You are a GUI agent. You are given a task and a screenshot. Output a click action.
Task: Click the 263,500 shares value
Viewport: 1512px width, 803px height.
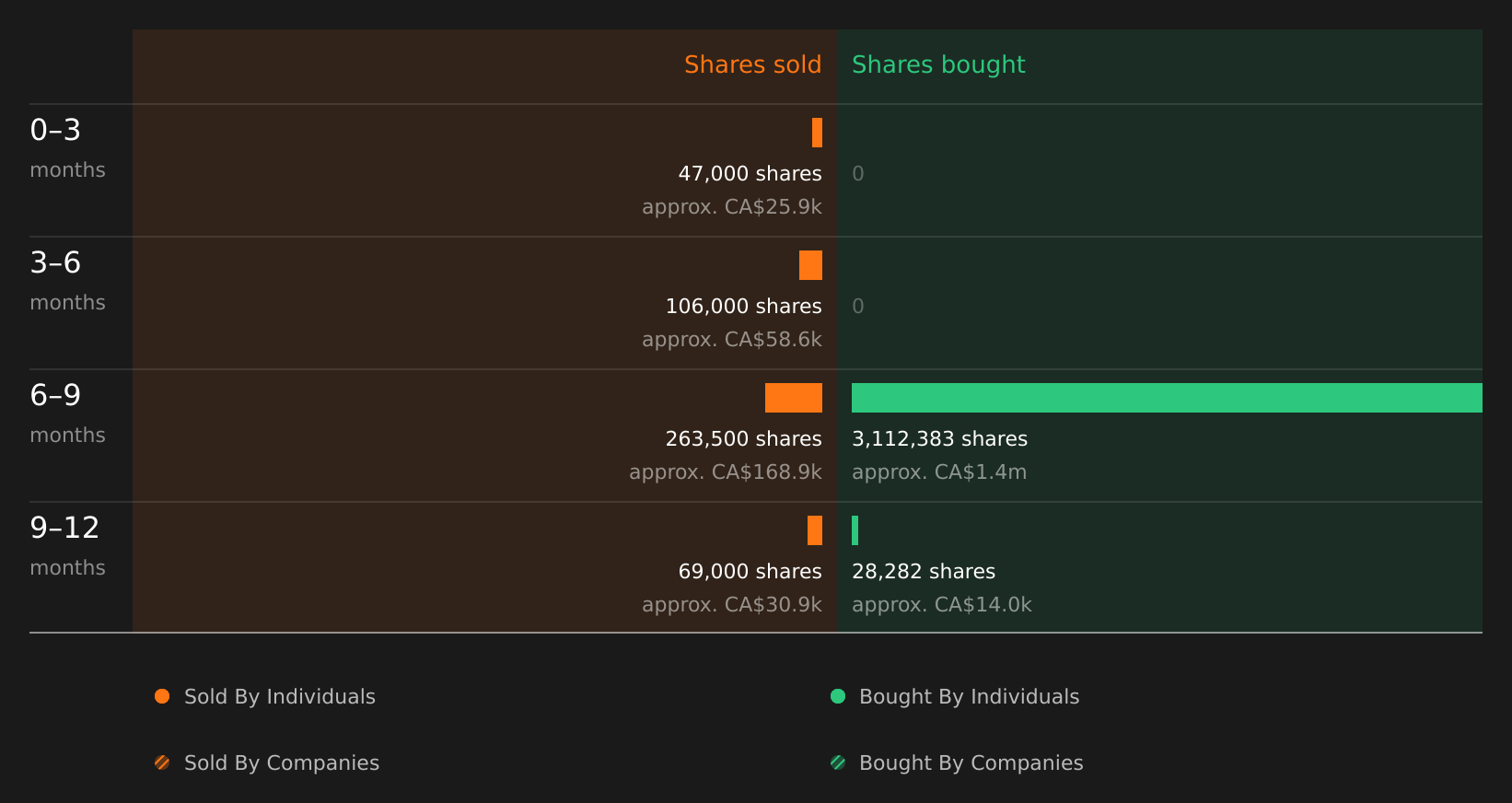tap(743, 439)
